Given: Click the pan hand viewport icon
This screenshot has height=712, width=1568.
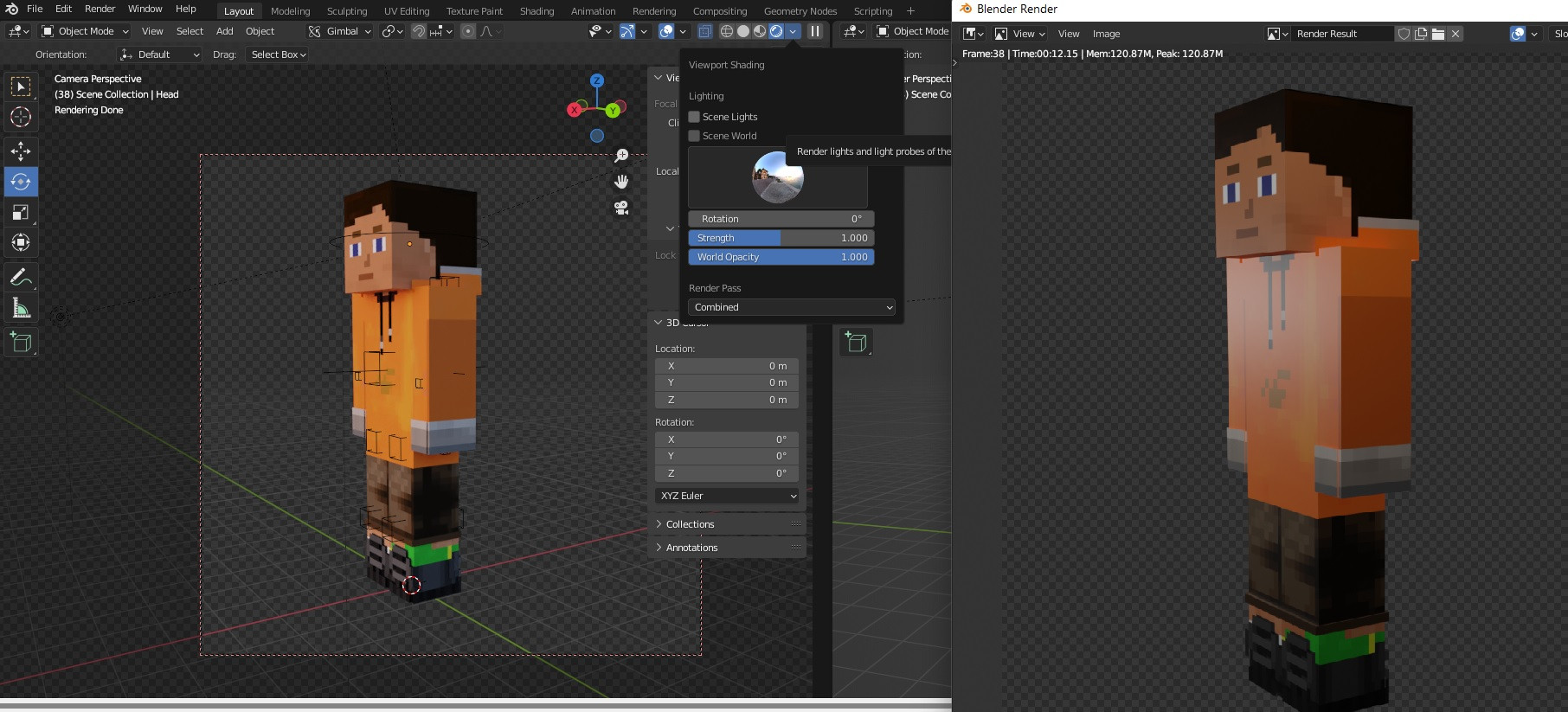Looking at the screenshot, I should point(621,182).
